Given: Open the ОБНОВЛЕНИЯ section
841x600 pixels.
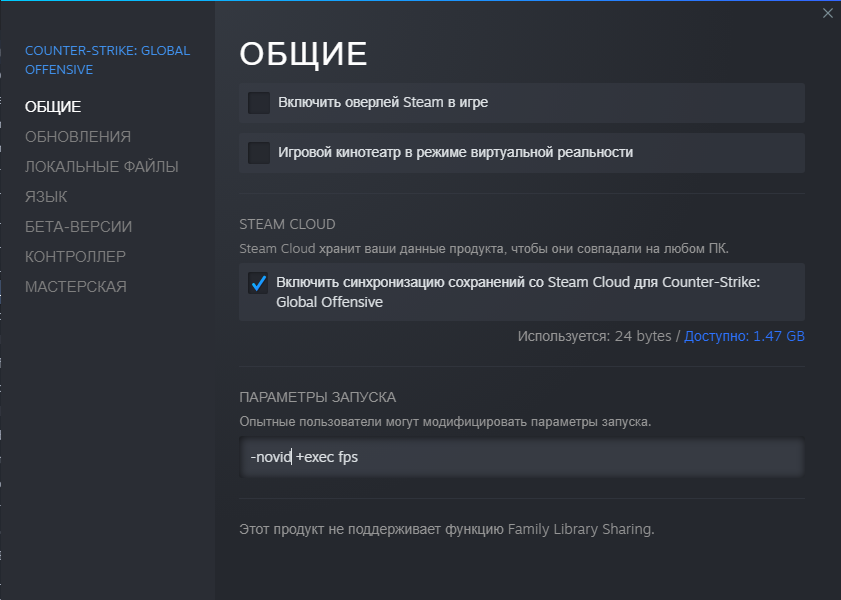Looking at the screenshot, I should 78,136.
